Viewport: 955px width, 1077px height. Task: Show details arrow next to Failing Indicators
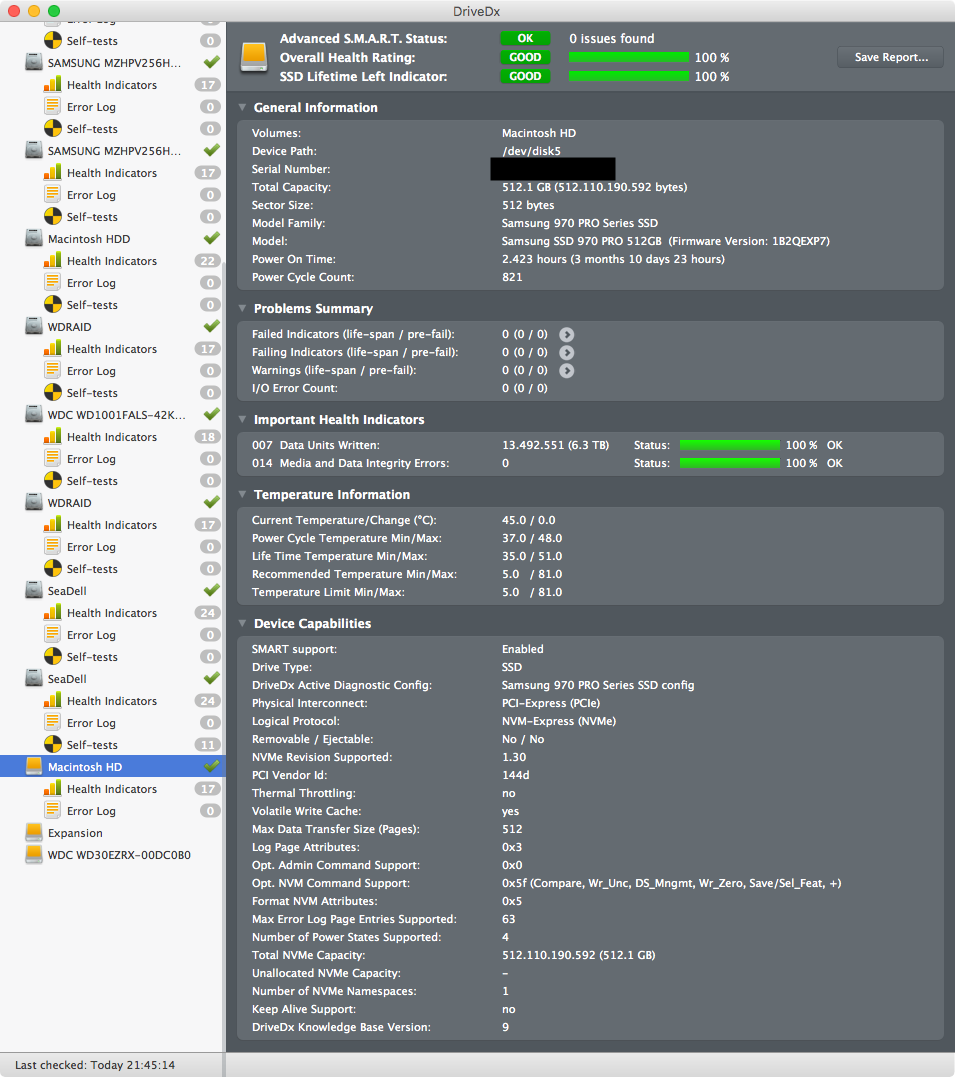point(566,352)
